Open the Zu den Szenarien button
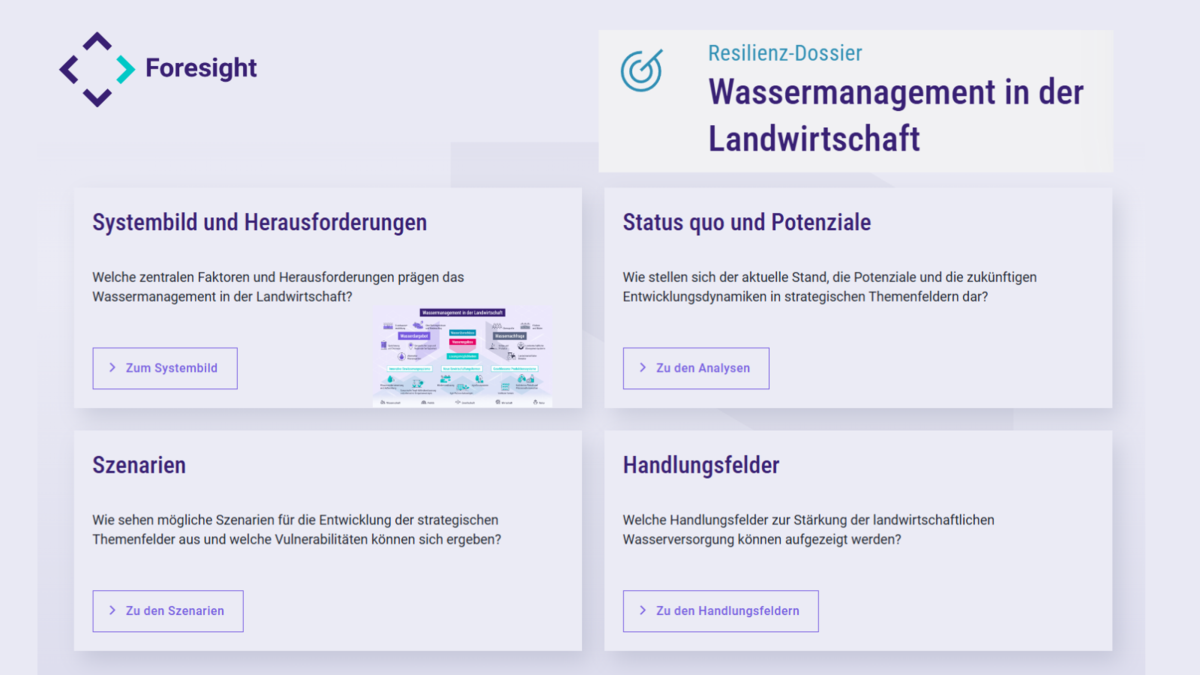This screenshot has width=1200, height=675. (168, 611)
